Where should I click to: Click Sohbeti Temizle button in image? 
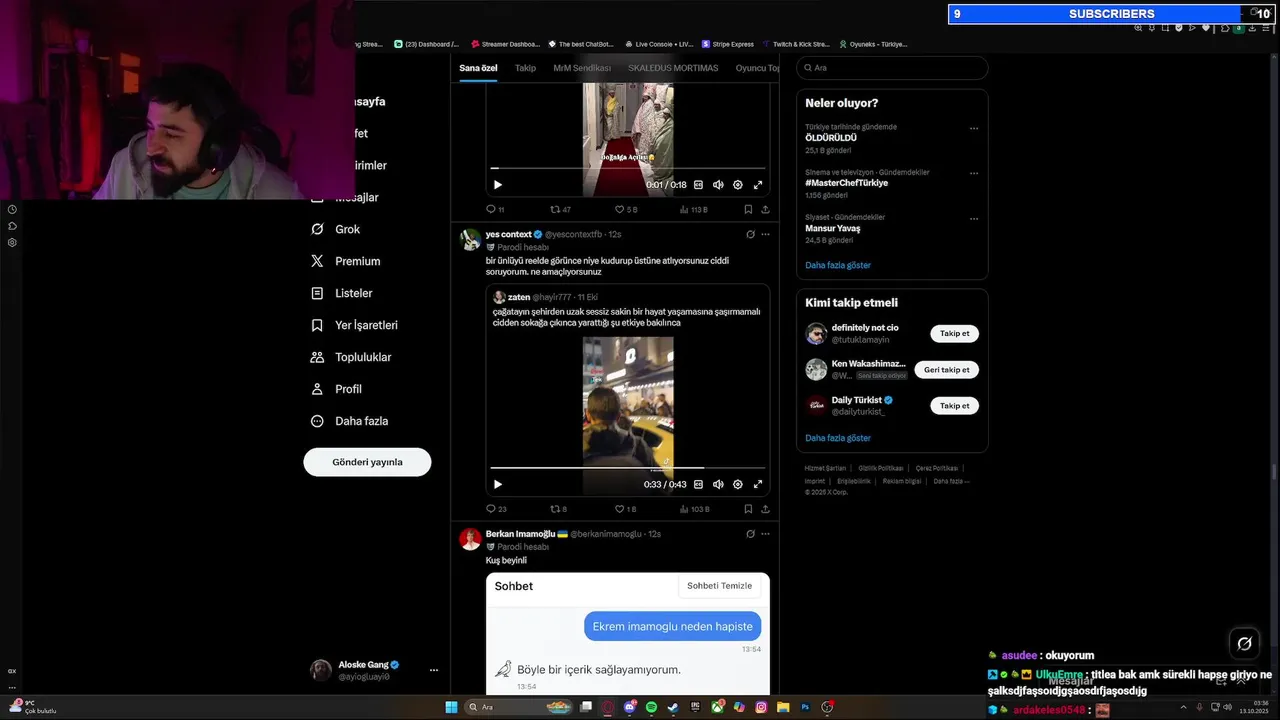coord(719,586)
